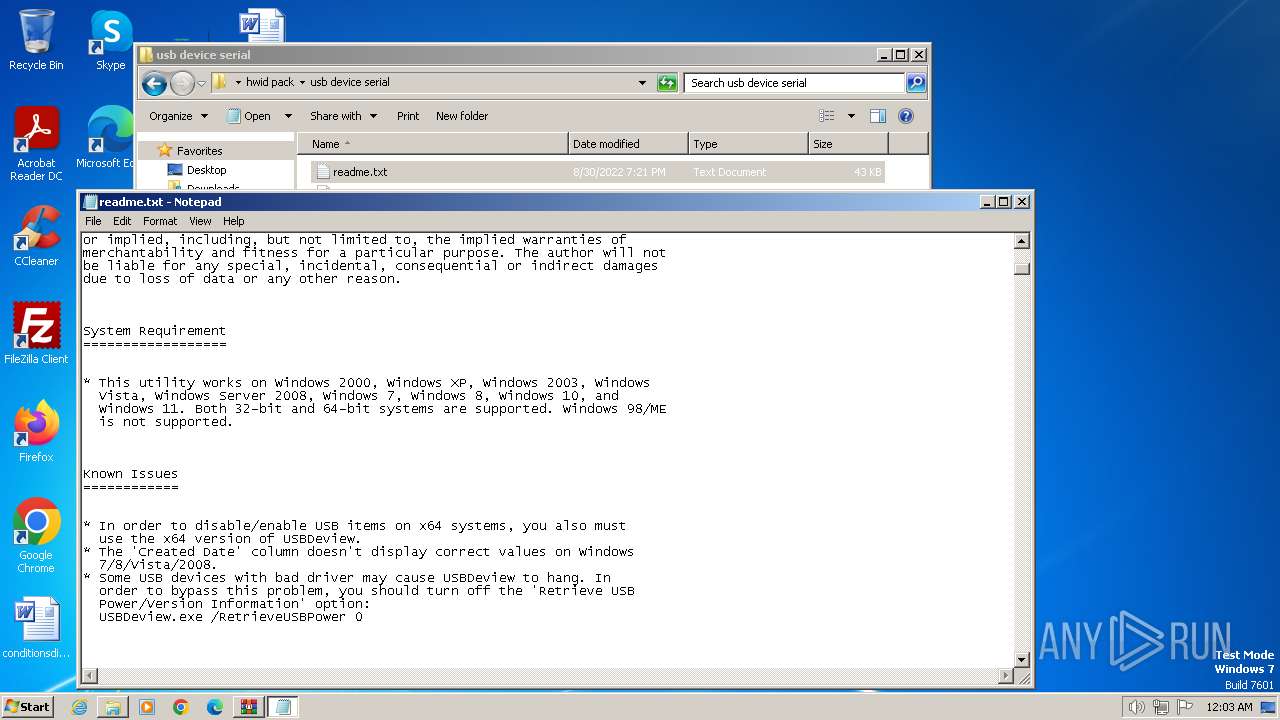This screenshot has width=1280, height=720.
Task: Open the Organize dropdown in Explorer
Action: pos(178,116)
